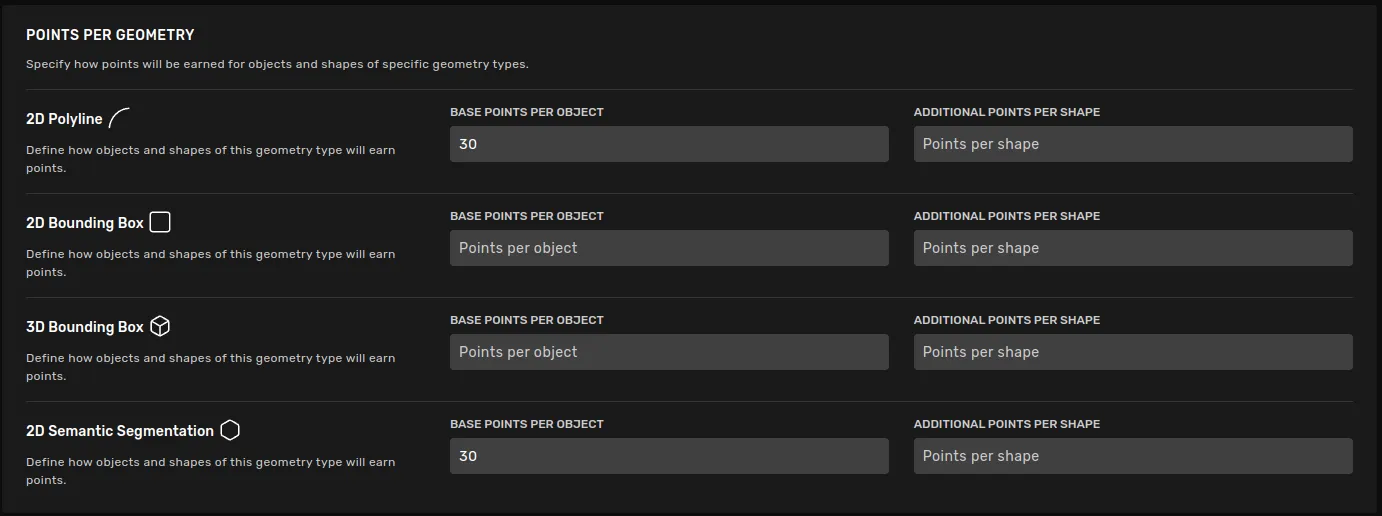Viewport: 1382px width, 516px height.
Task: Edit 2D Semantic Segmentation base points per object field
Action: (669, 456)
